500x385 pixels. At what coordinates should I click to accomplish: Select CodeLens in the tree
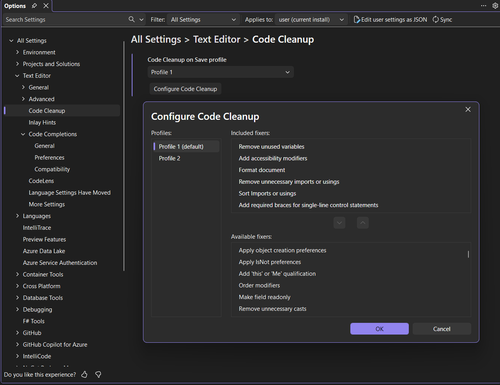41,181
